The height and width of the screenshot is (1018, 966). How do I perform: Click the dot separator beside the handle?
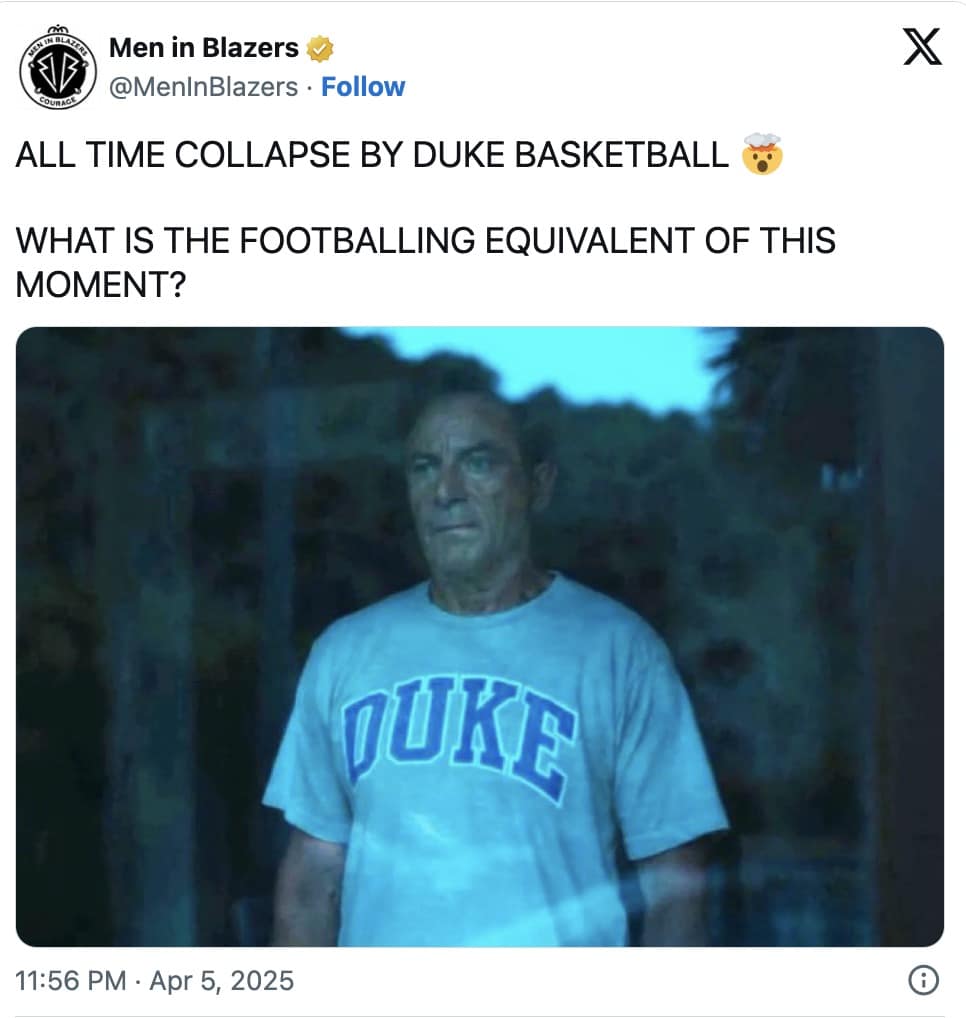307,88
